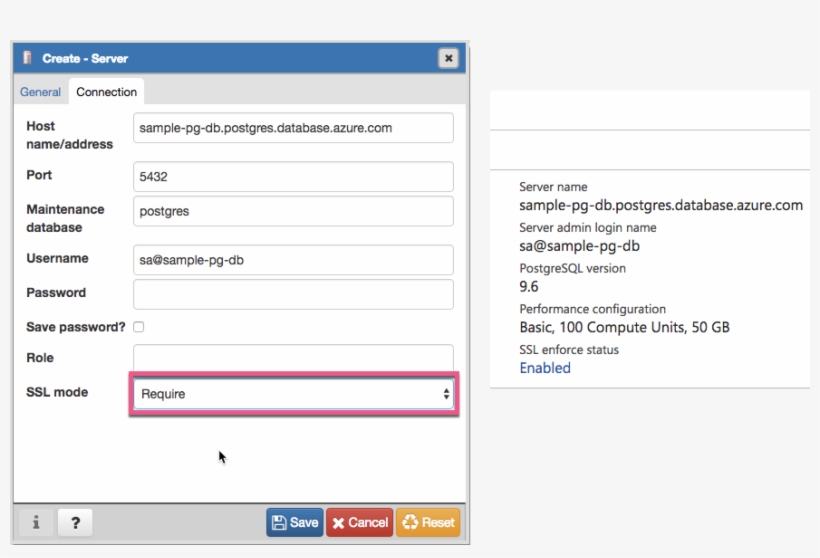Select the Connection tab

click(x=106, y=92)
